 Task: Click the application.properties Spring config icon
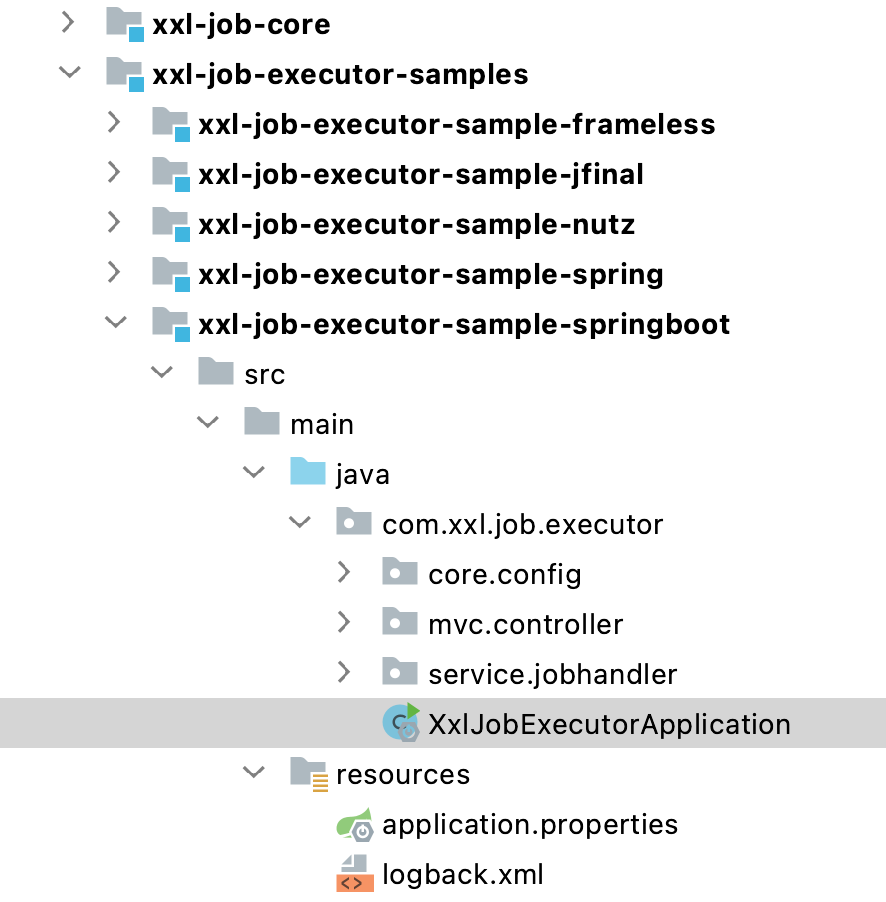click(355, 824)
